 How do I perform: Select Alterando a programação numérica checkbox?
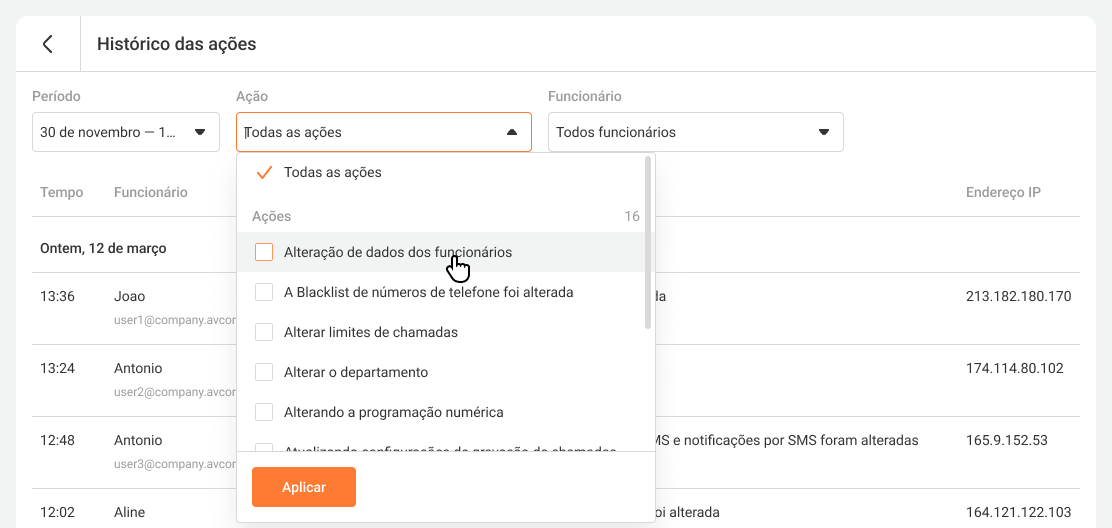coord(264,412)
